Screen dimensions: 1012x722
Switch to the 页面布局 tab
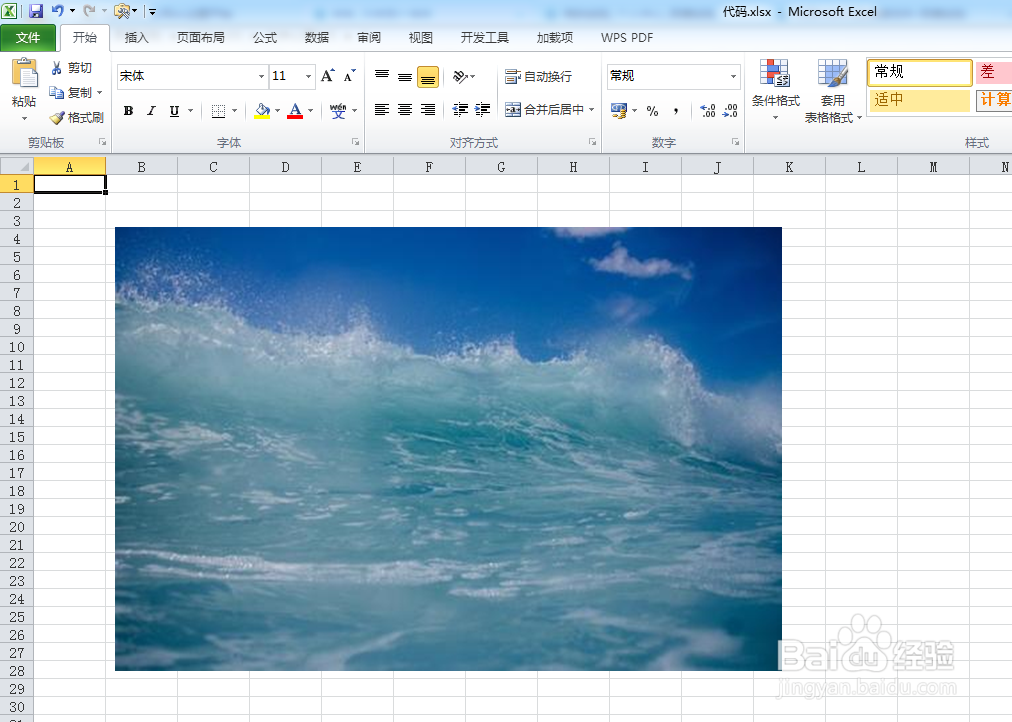tap(201, 37)
